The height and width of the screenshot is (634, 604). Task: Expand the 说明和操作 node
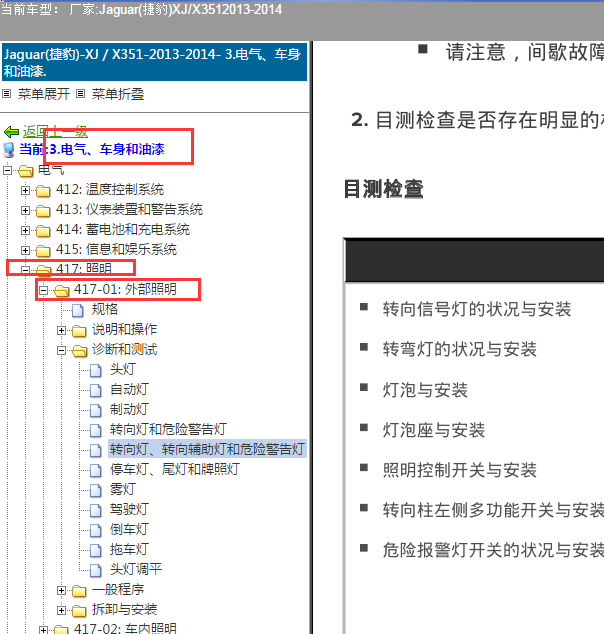pyautogui.click(x=61, y=330)
